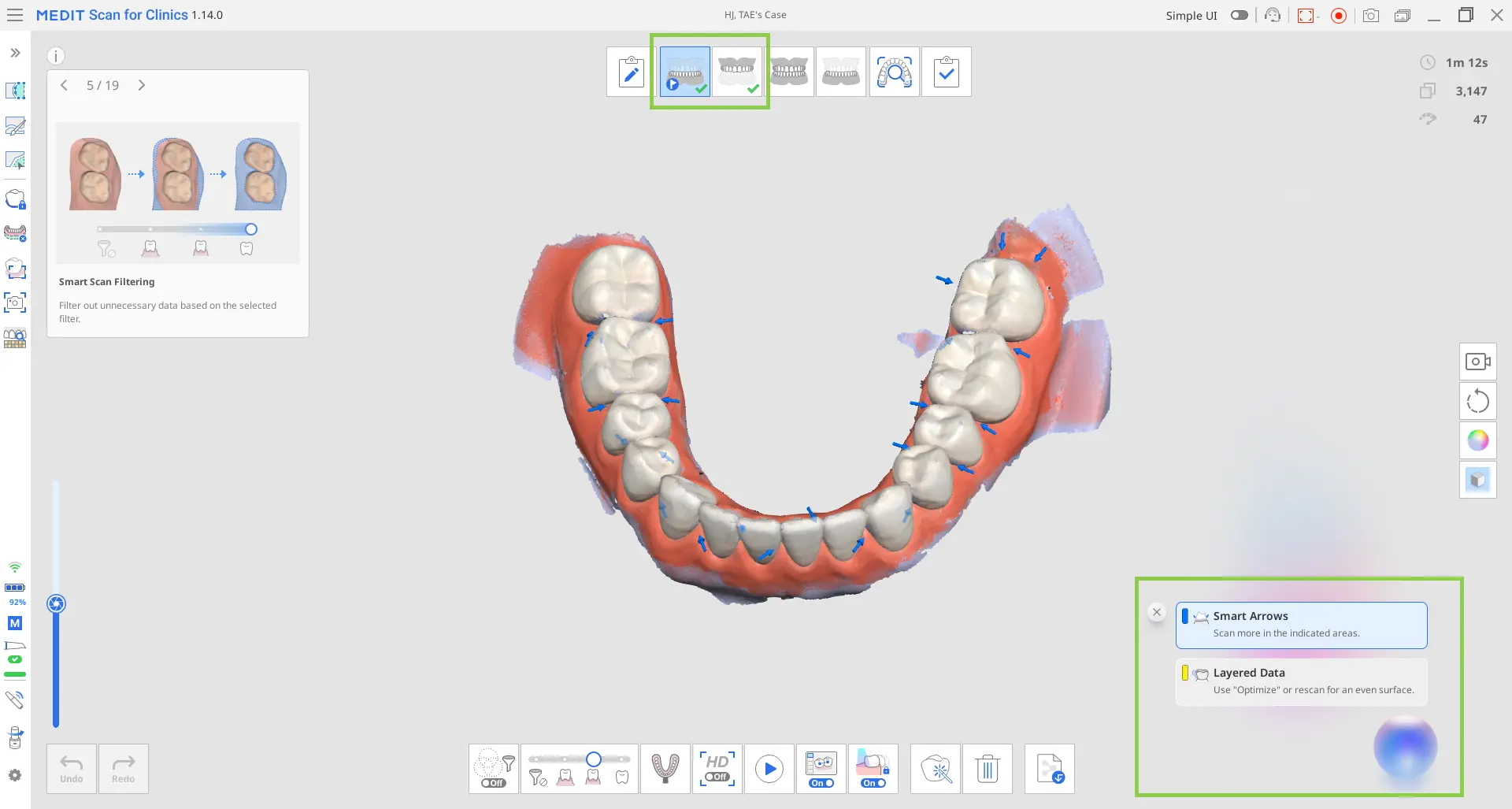Open the arch impression tray tool
Image resolution: width=1512 pixels, height=809 pixels.
[665, 769]
